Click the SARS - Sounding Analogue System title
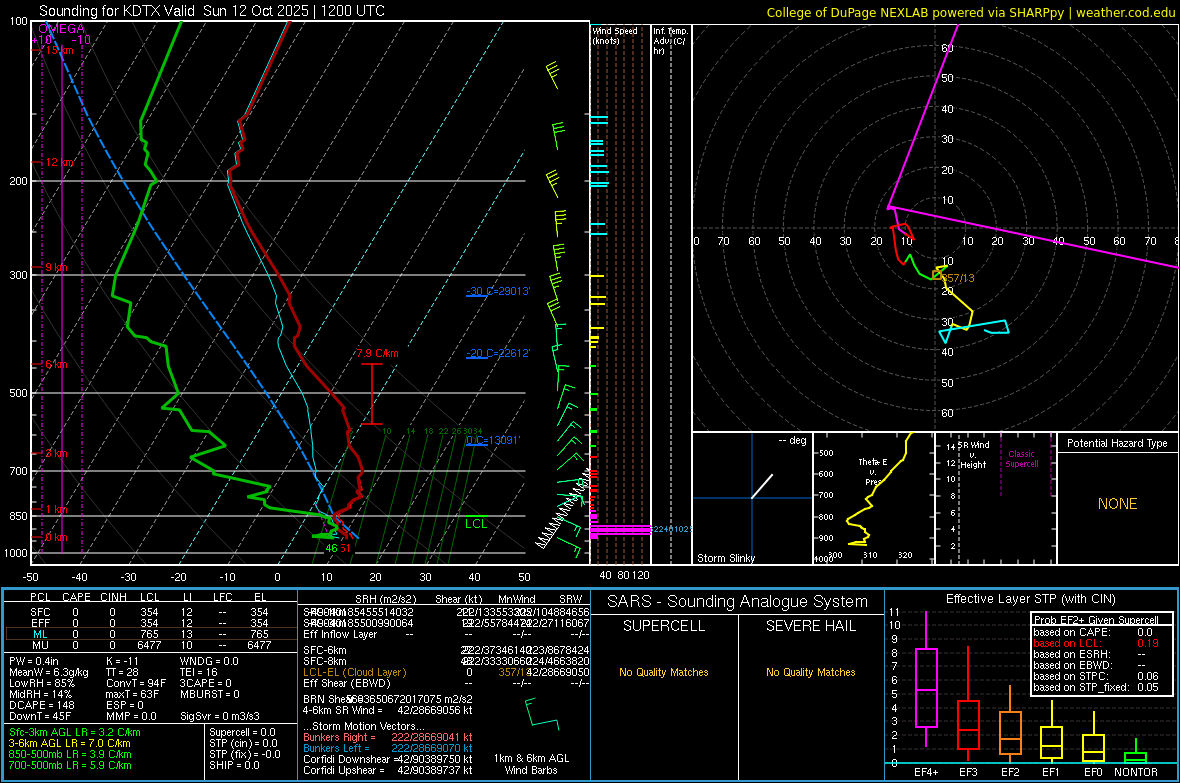The width and height of the screenshot is (1180, 783). (737, 602)
